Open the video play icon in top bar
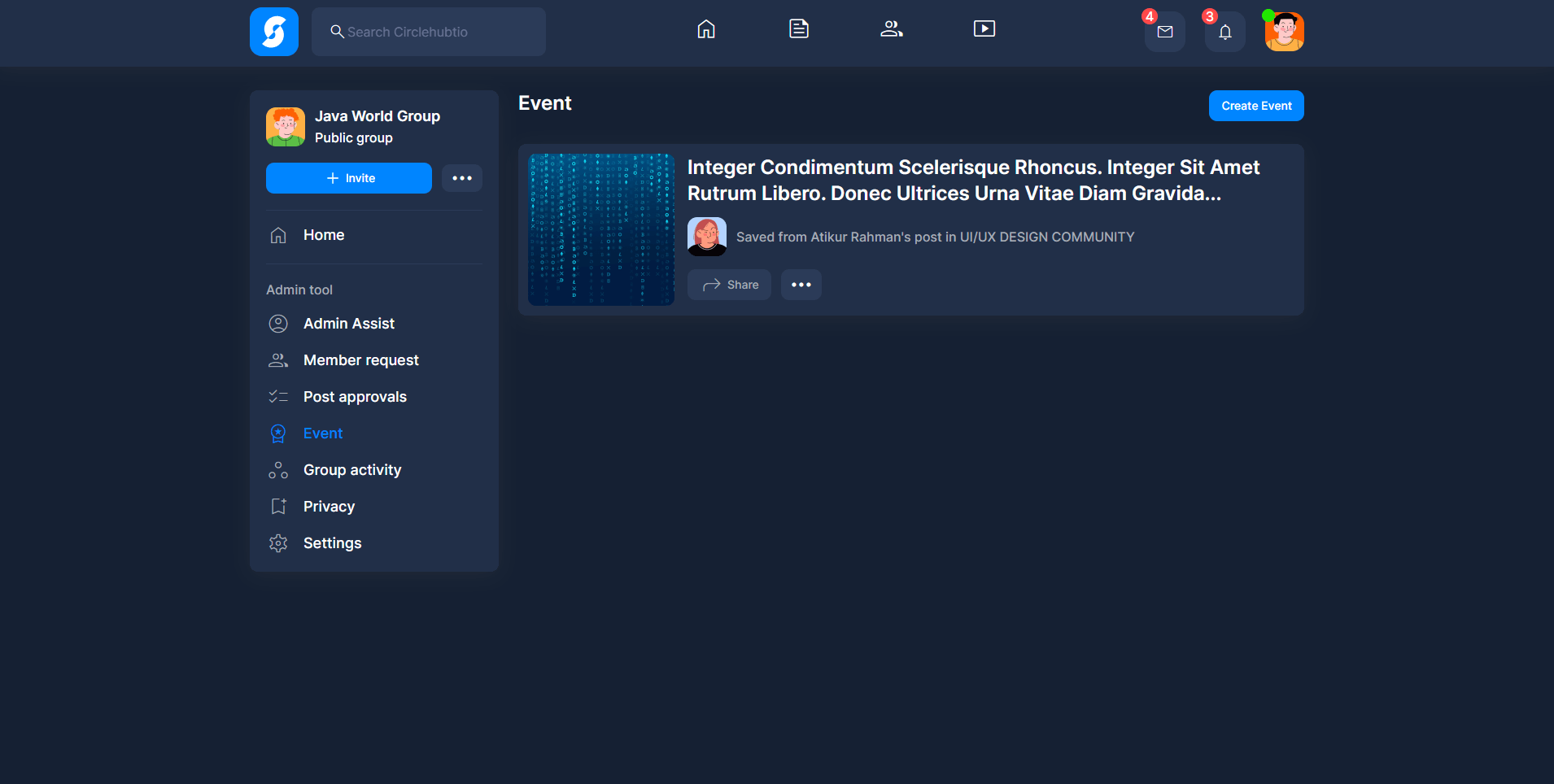1554x784 pixels. tap(984, 29)
